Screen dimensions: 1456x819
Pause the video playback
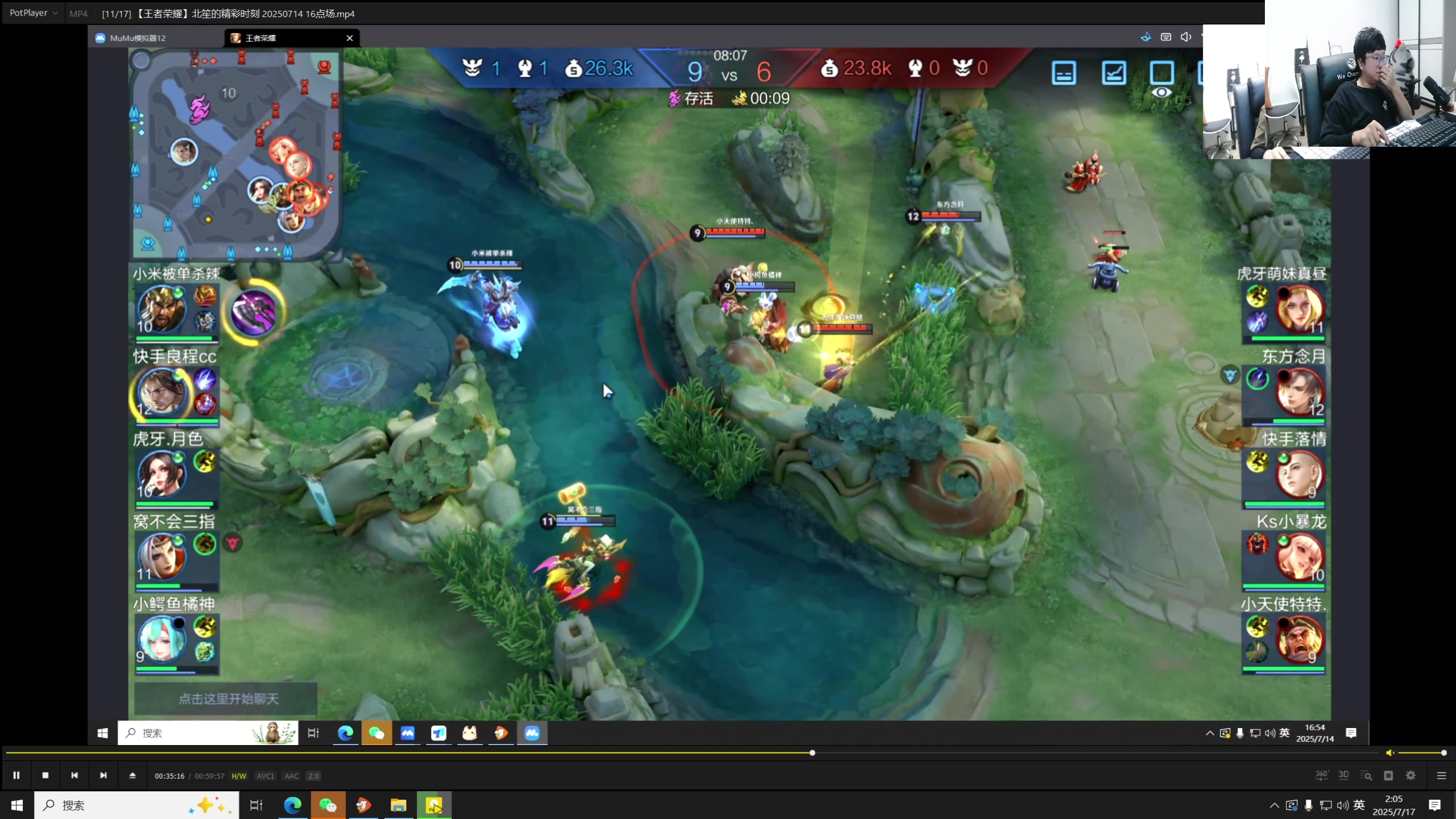(16, 775)
